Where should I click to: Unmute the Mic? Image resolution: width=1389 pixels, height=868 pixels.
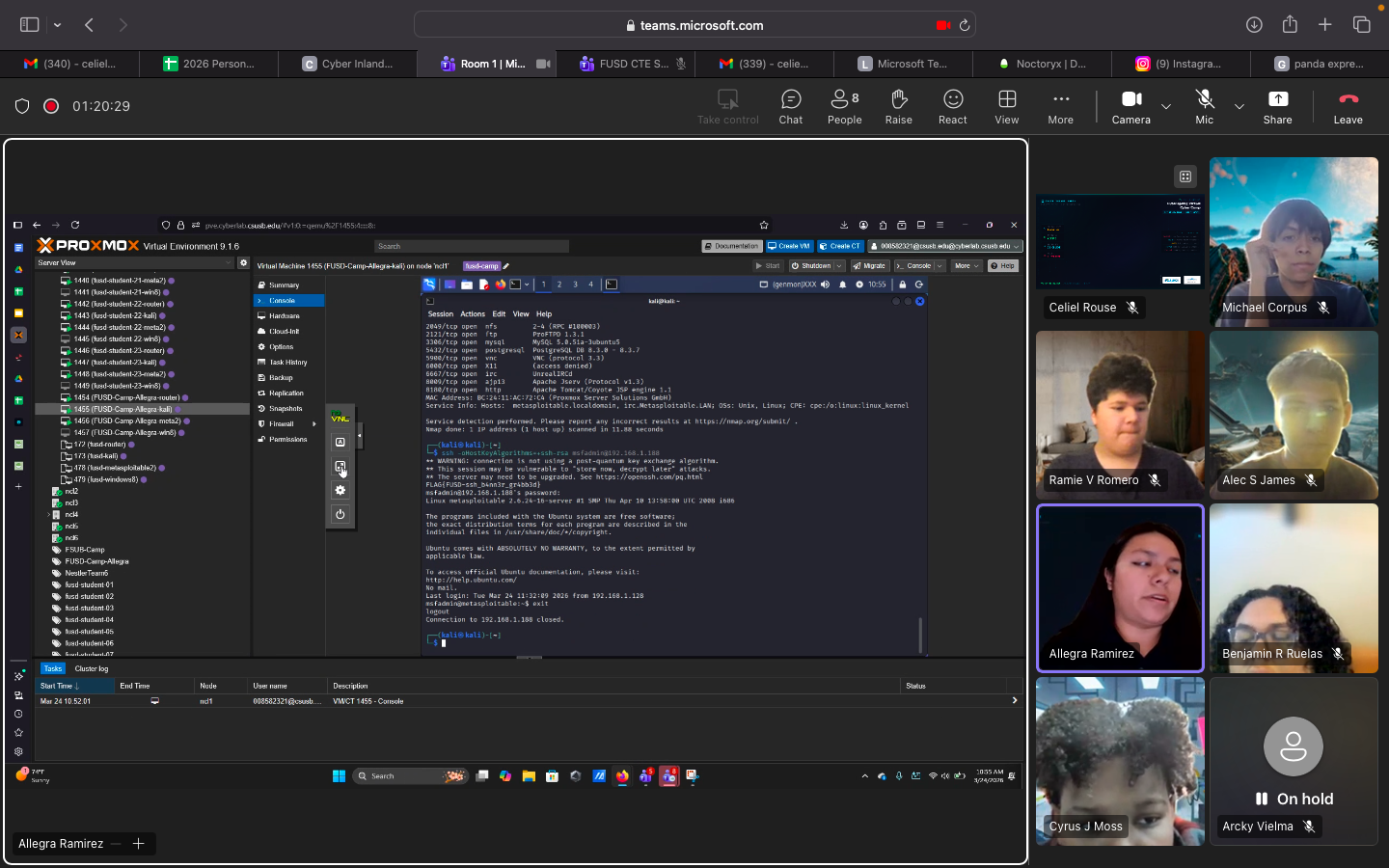pos(1204,106)
